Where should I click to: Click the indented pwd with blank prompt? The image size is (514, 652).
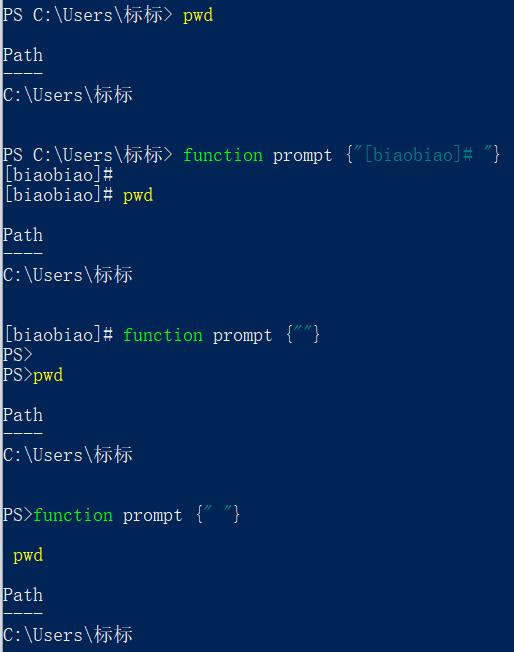pos(28,556)
